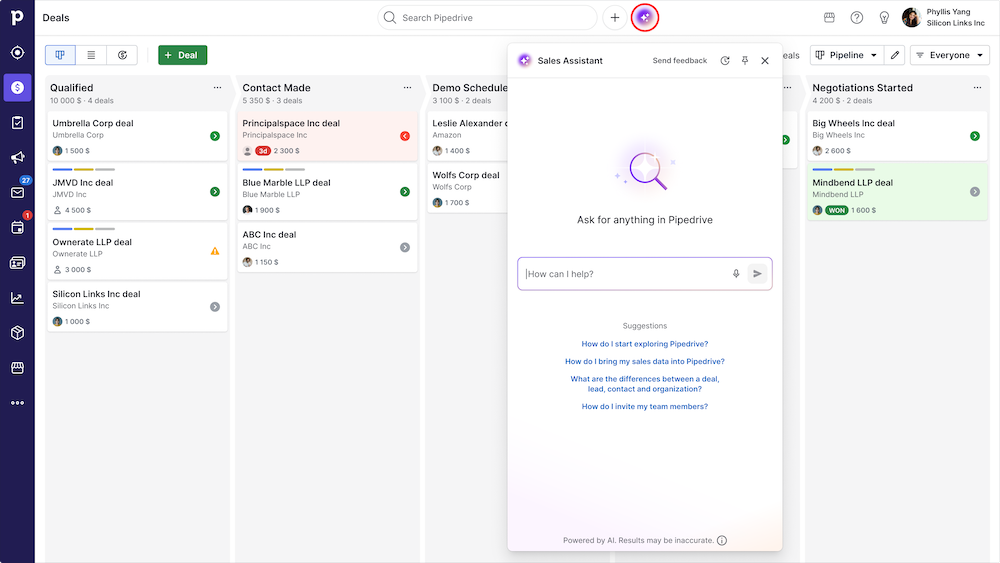Click Send feedback in Sales Assistant

(x=679, y=61)
